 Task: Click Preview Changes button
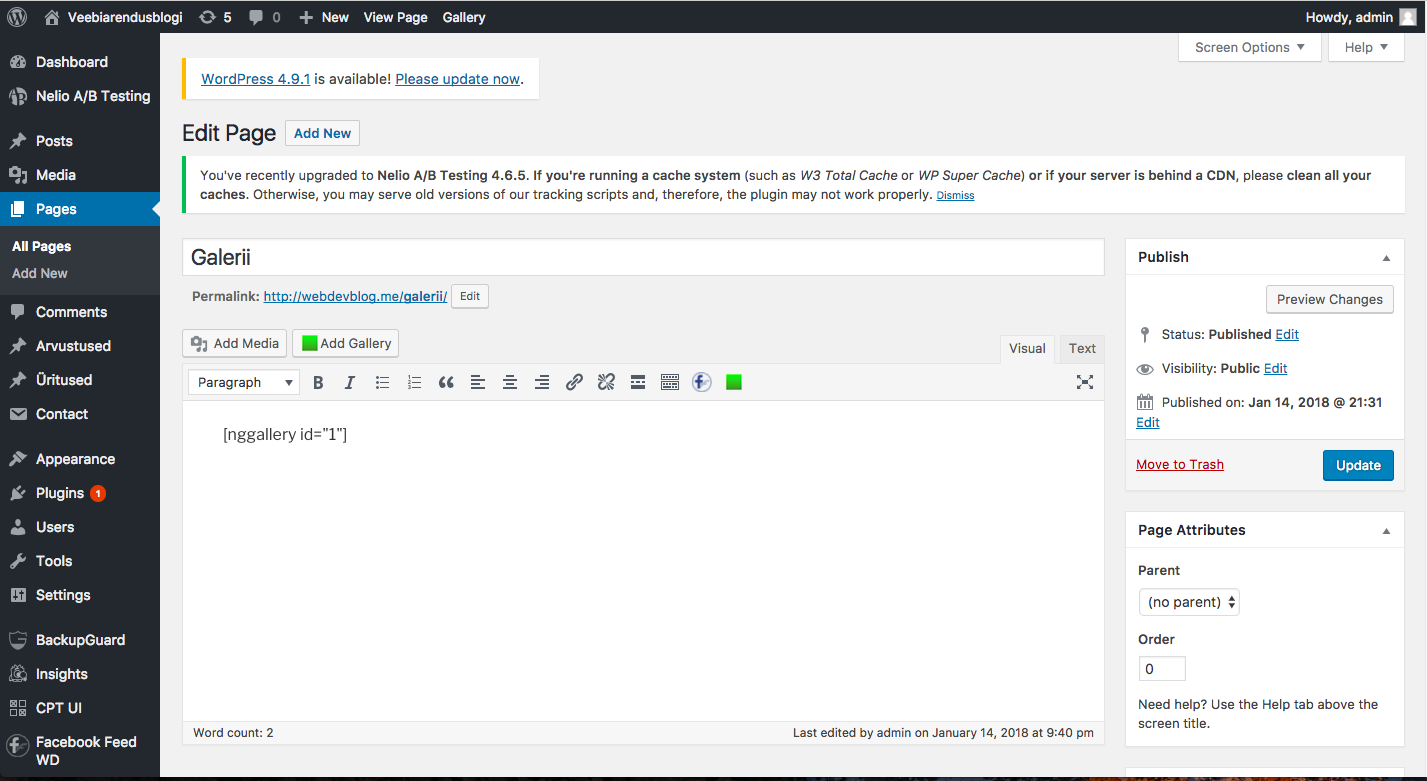[x=1329, y=299]
